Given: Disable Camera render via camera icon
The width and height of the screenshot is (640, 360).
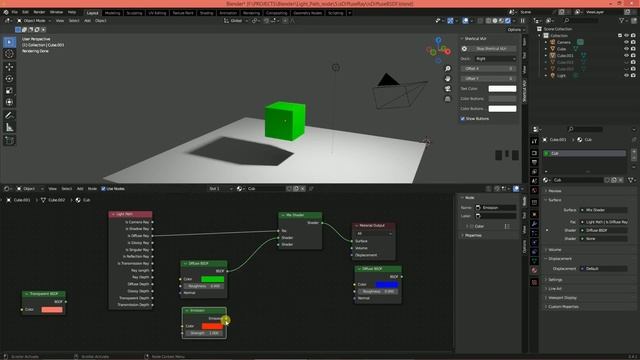Looking at the screenshot, I should tap(633, 42).
